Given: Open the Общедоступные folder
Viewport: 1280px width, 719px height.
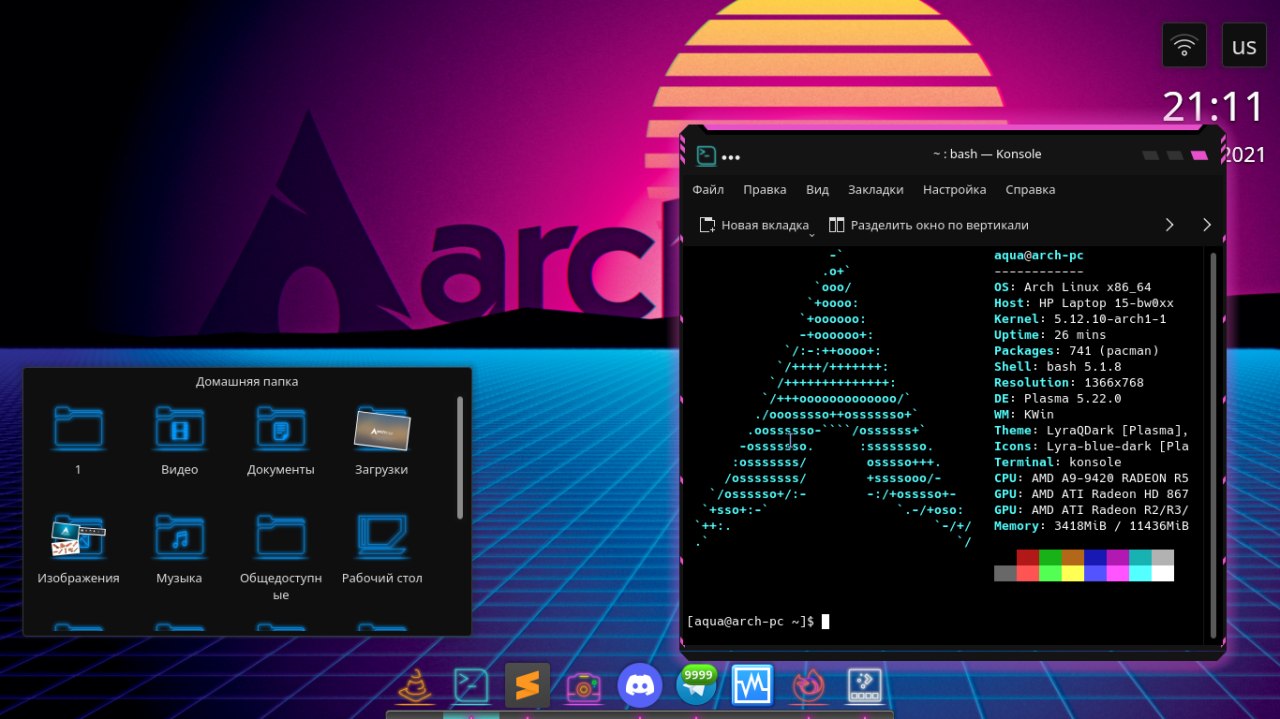Looking at the screenshot, I should (281, 555).
